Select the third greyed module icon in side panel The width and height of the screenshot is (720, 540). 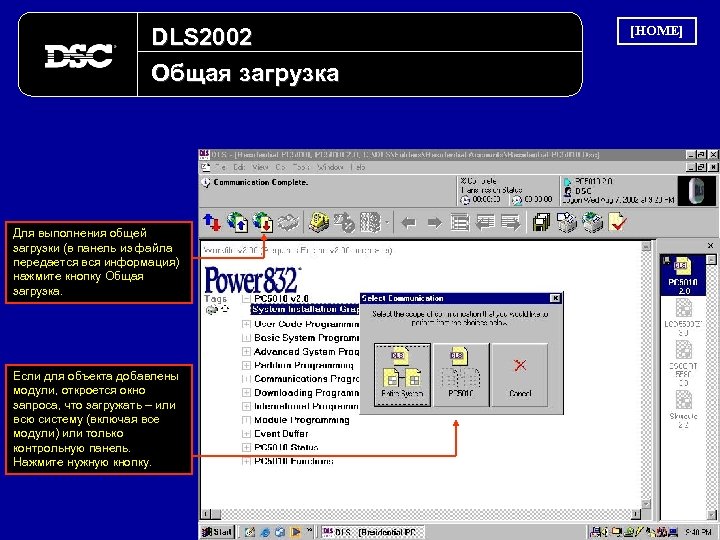[x=683, y=364]
